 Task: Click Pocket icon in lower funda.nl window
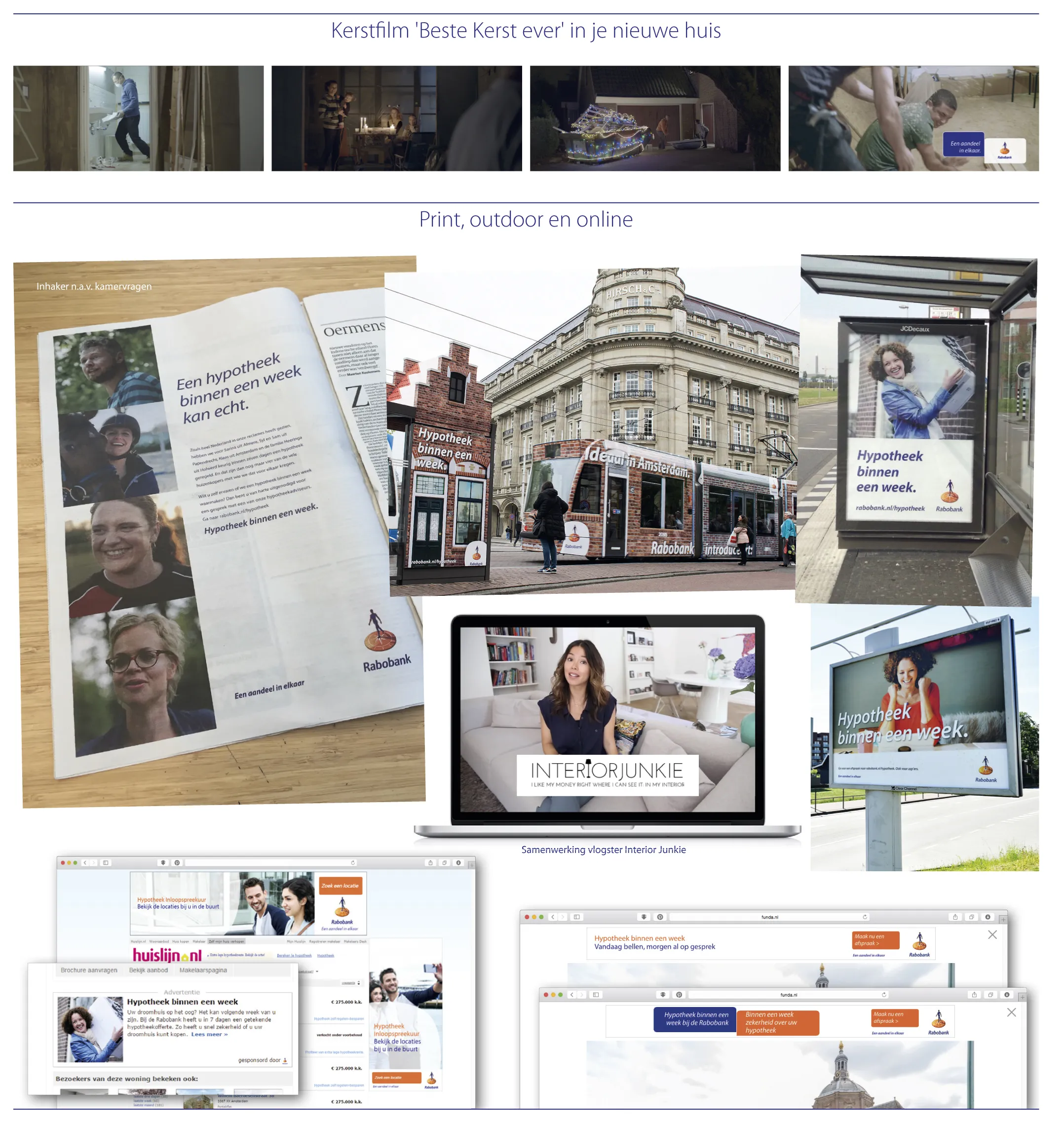[x=663, y=995]
